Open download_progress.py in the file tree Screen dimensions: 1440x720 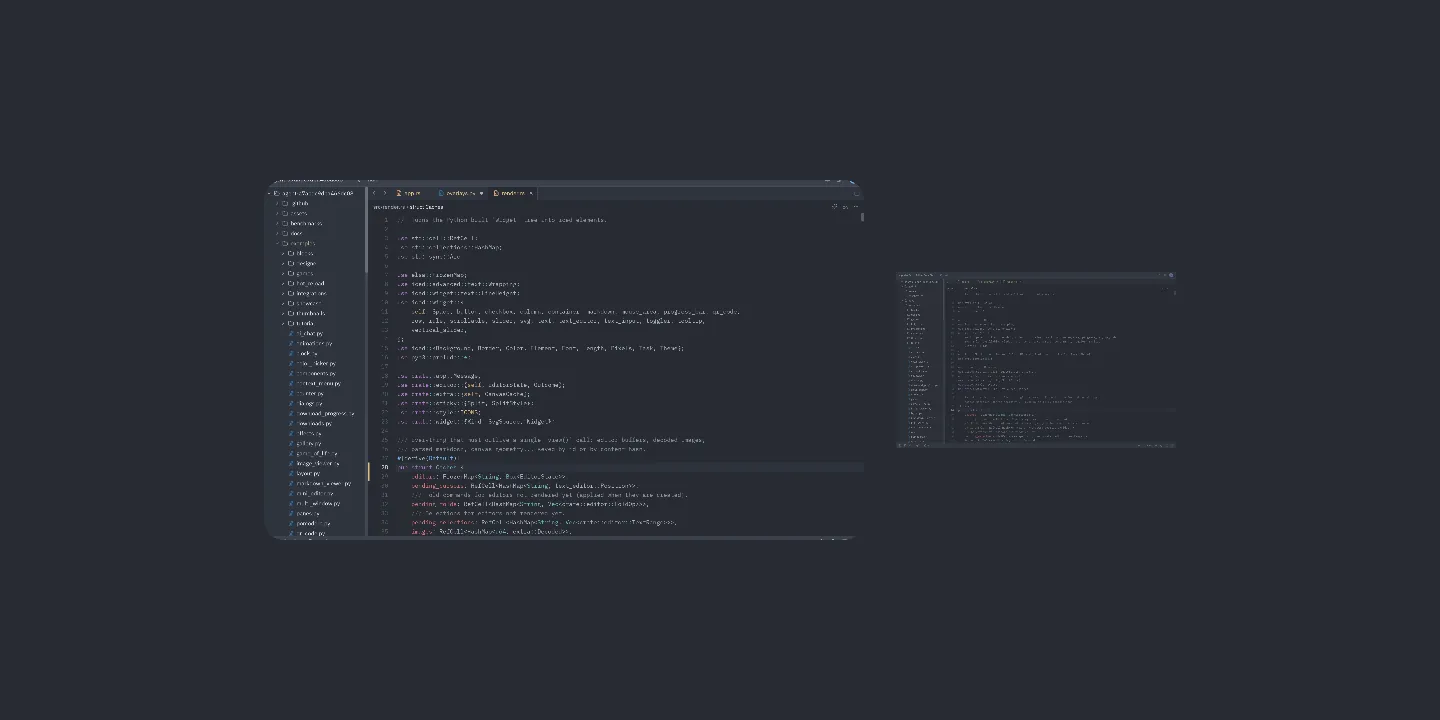tap(325, 413)
